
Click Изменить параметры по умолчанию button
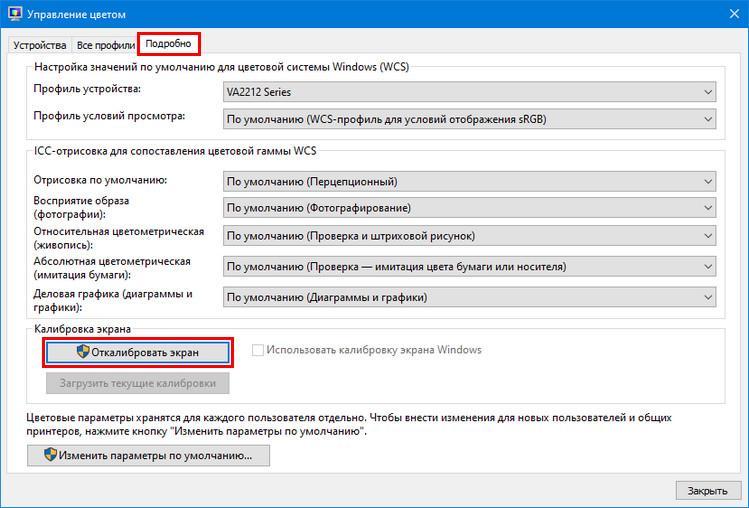[x=149, y=455]
